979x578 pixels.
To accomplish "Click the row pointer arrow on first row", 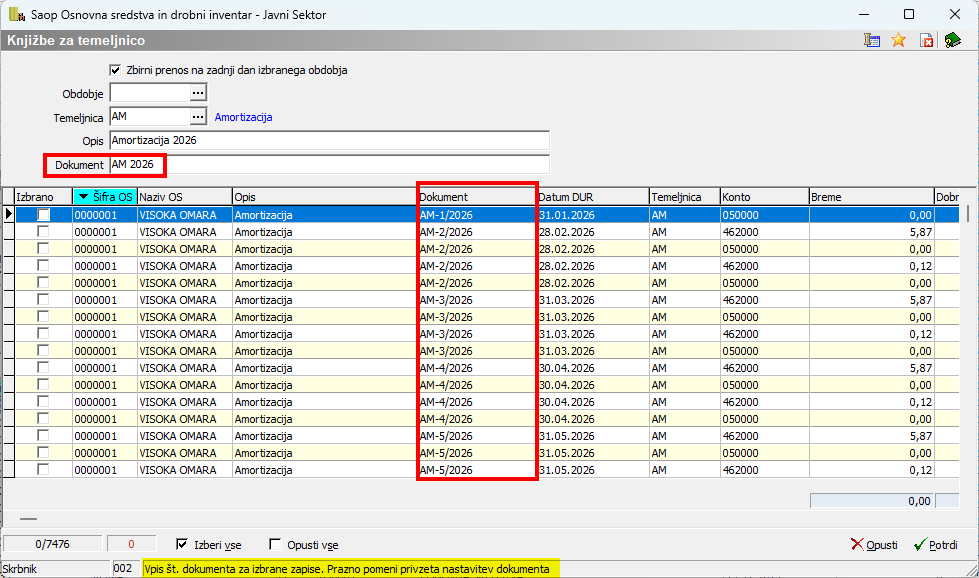I will pyautogui.click(x=9, y=214).
